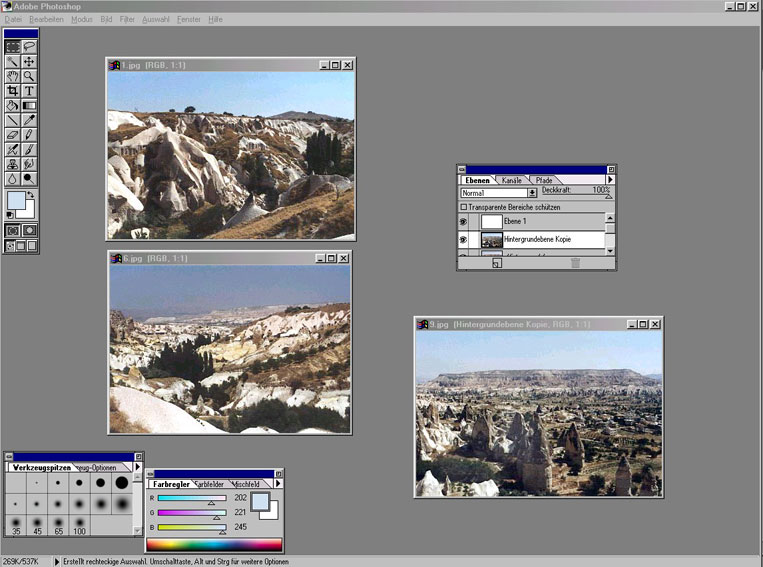Select the Paint Bucket tool
The height and width of the screenshot is (567, 763).
tap(12, 105)
